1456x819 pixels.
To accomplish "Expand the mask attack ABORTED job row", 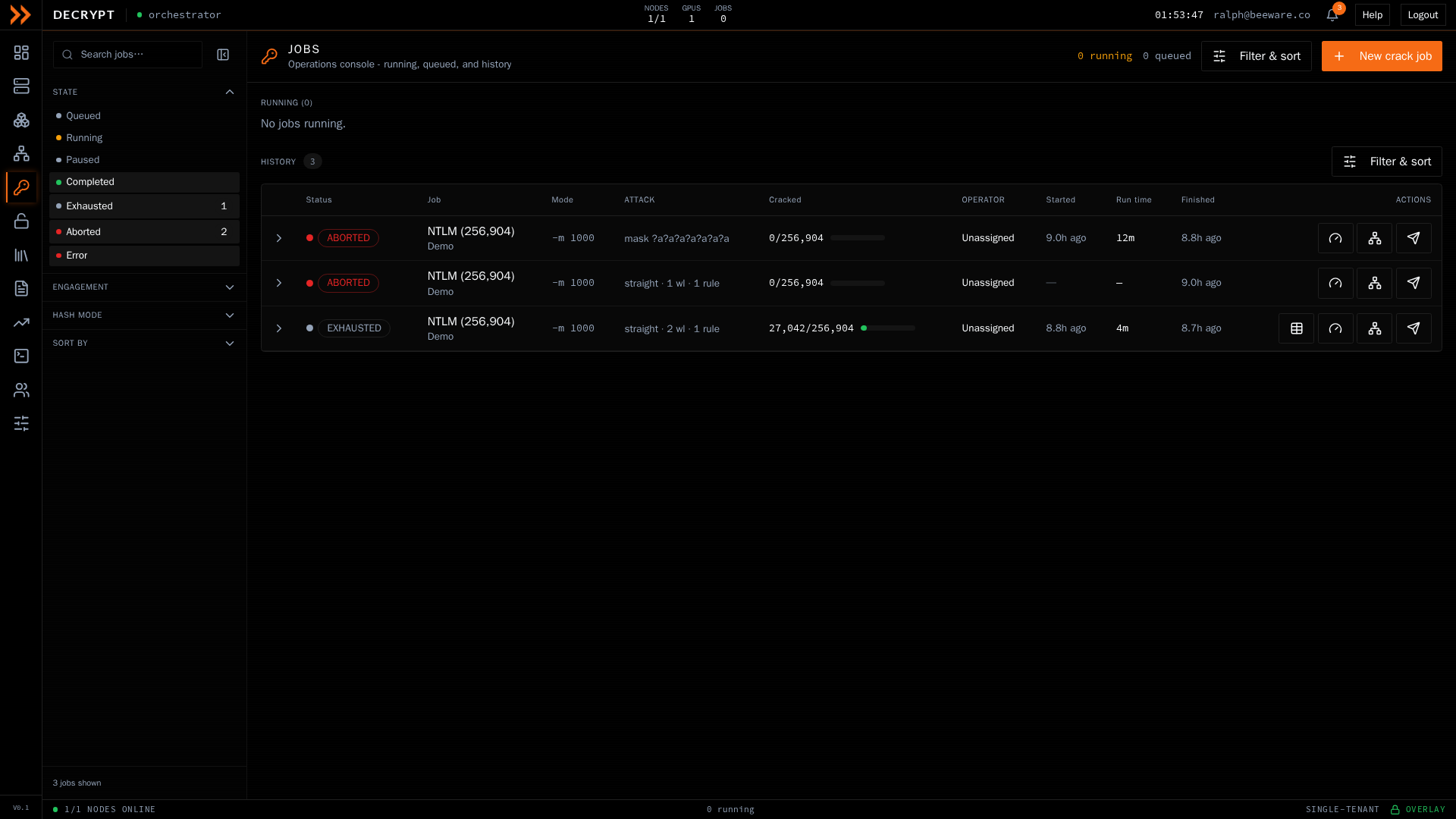I will pyautogui.click(x=278, y=238).
